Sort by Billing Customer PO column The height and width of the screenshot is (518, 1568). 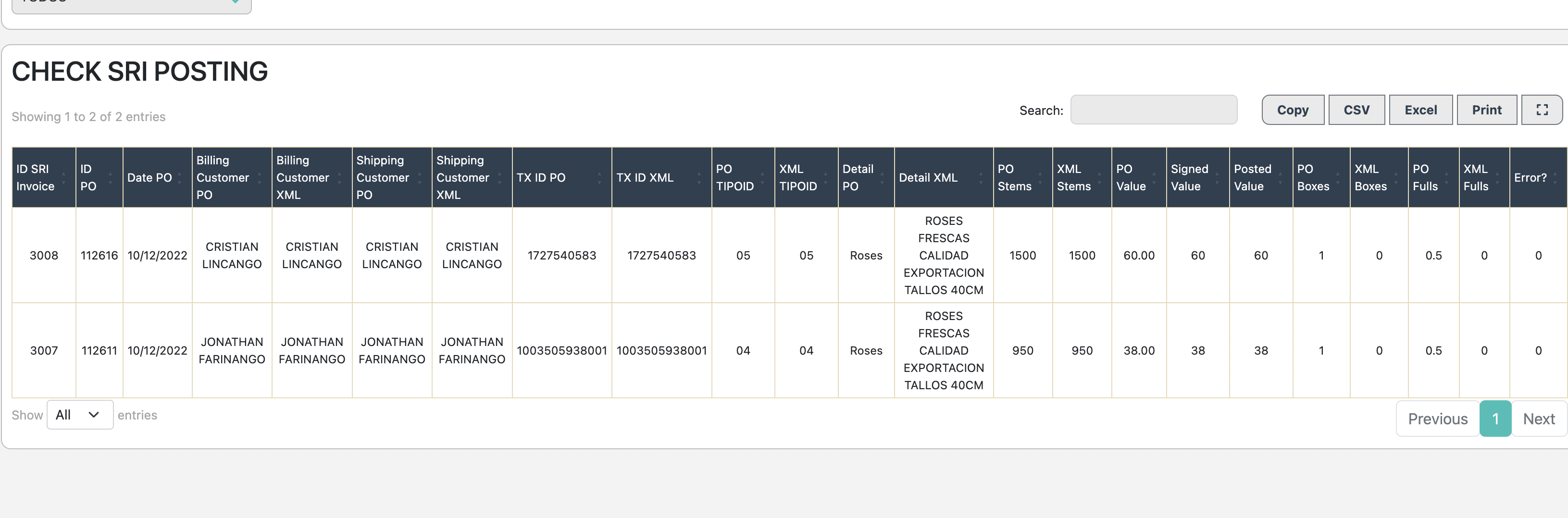(x=232, y=177)
